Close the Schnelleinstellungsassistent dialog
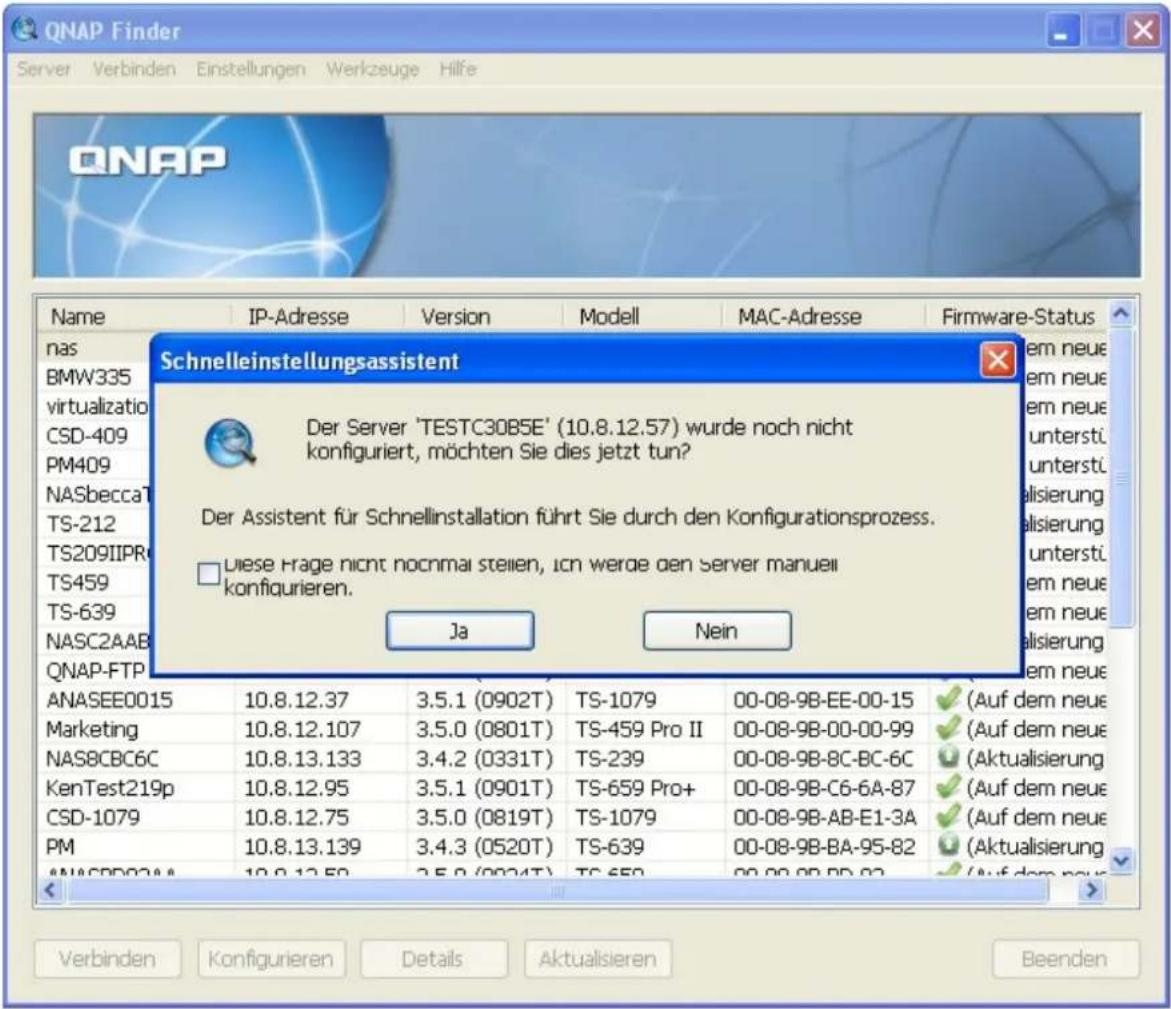This screenshot has width=1171, height=1009. tap(998, 361)
